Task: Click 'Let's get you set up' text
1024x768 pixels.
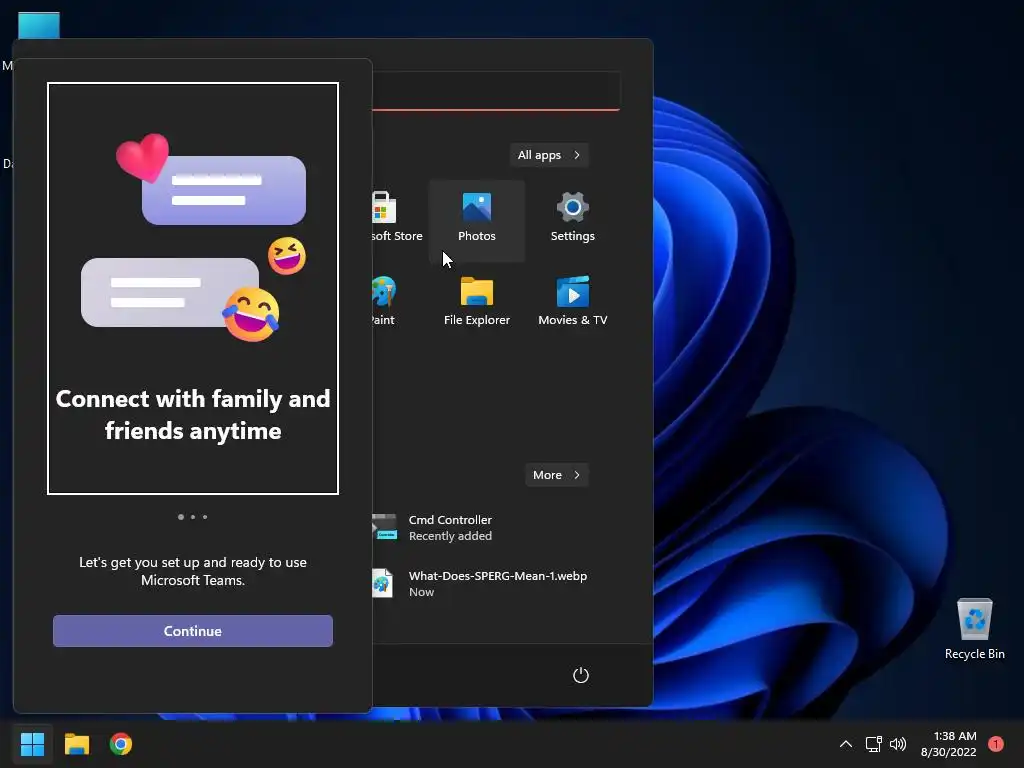Action: (x=193, y=571)
